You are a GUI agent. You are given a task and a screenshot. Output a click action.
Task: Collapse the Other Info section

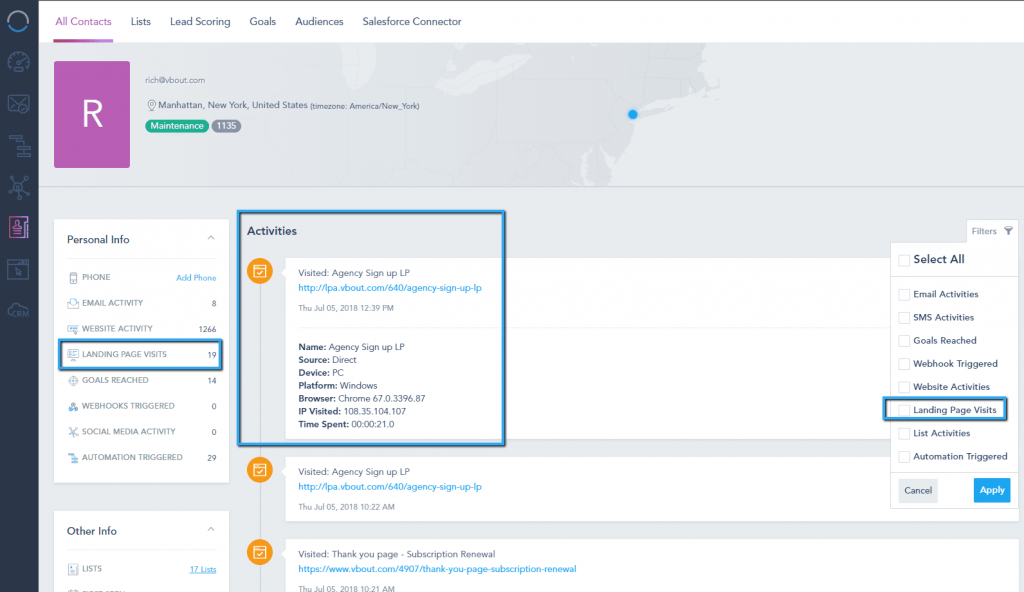pos(210,529)
